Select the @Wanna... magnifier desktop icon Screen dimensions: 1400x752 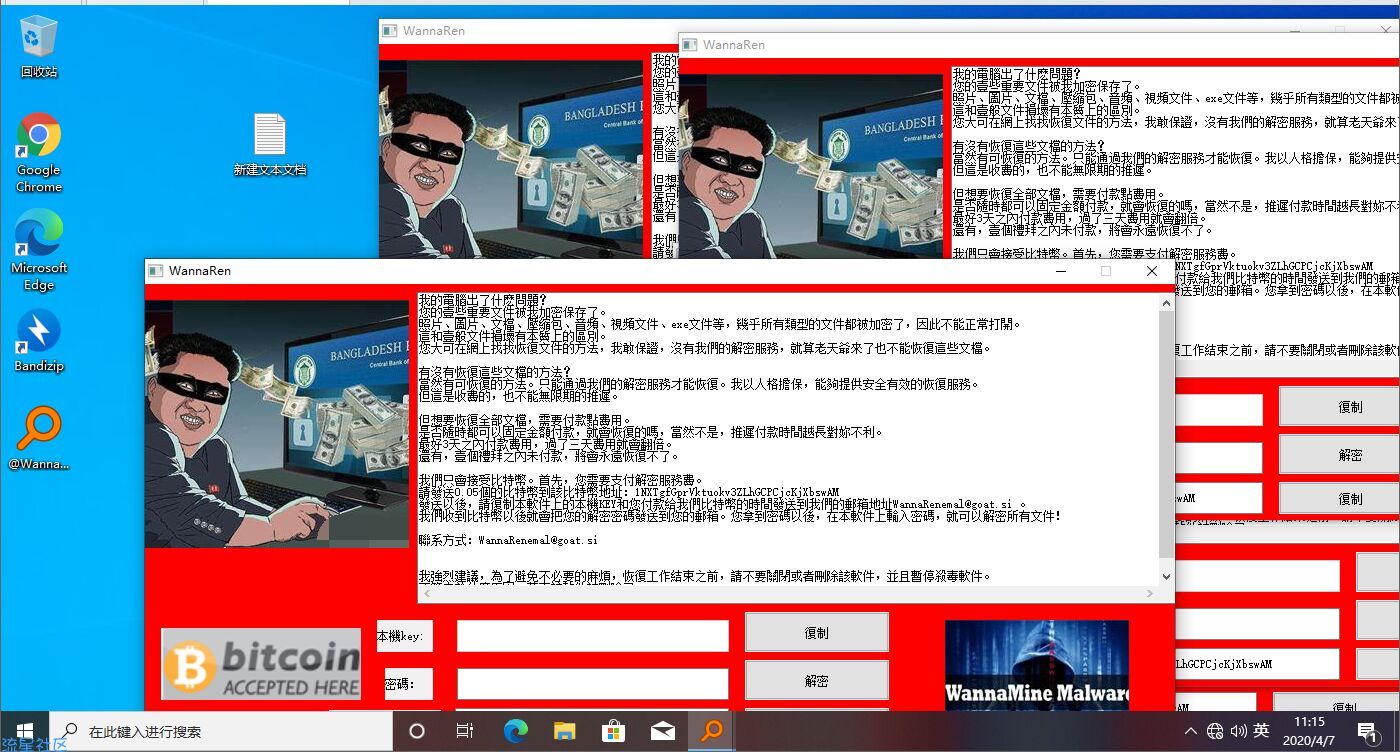click(39, 438)
